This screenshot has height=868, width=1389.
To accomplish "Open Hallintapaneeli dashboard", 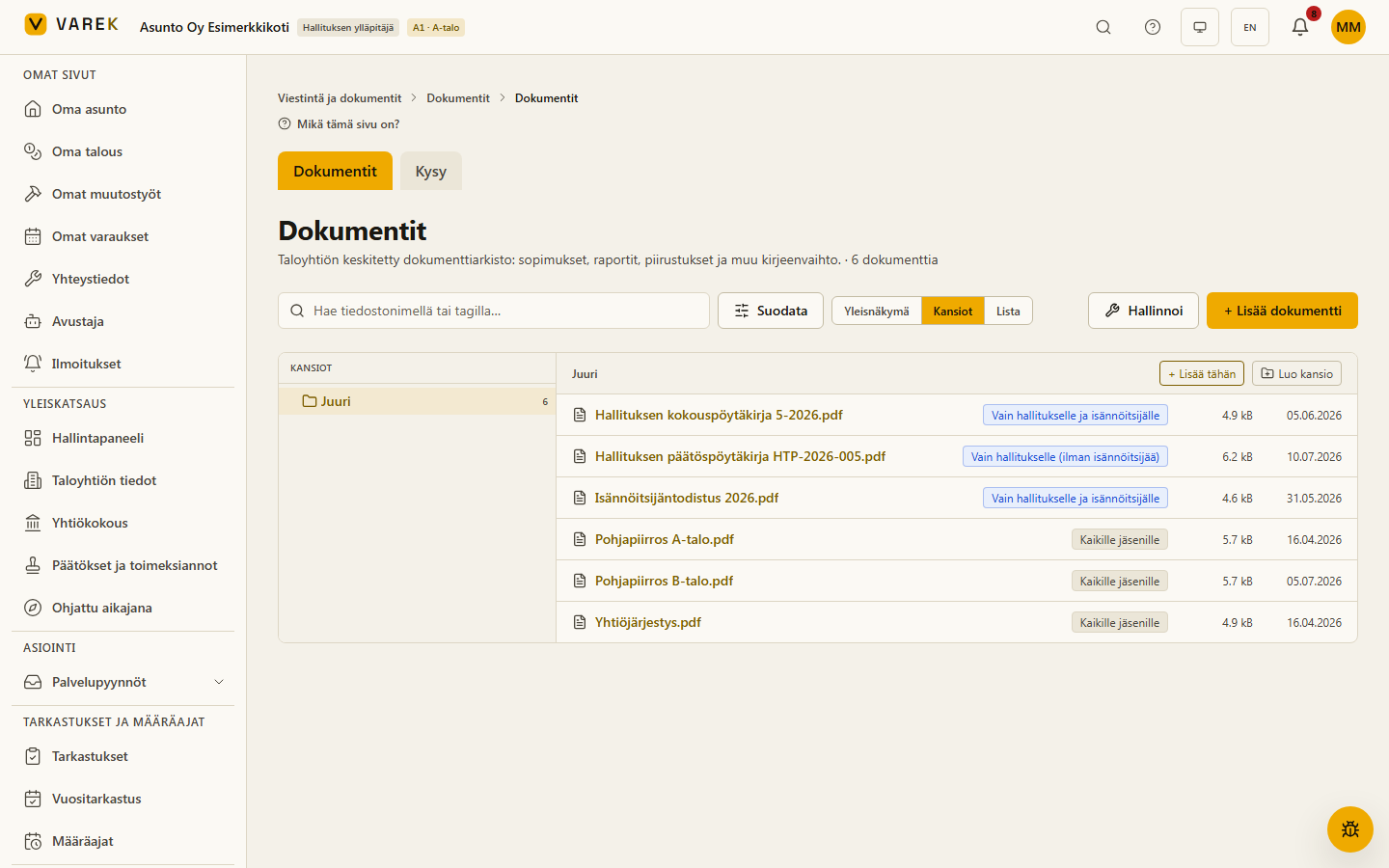I will click(123, 438).
